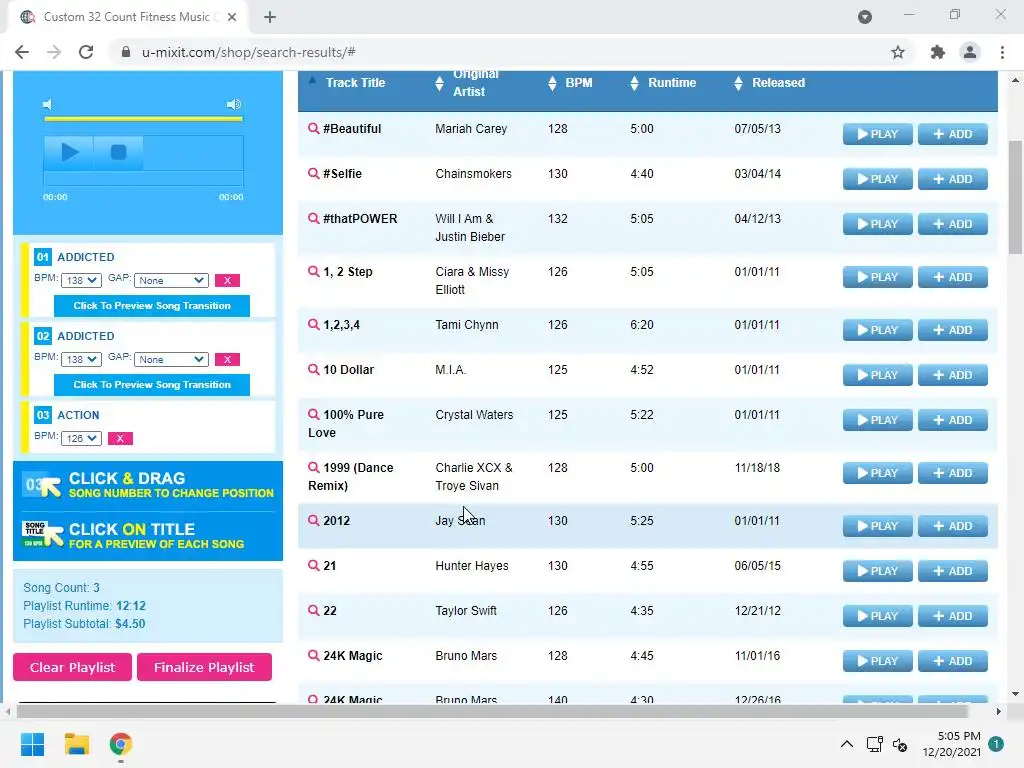Click the browser back arrow
The height and width of the screenshot is (768, 1024).
pyautogui.click(x=22, y=52)
